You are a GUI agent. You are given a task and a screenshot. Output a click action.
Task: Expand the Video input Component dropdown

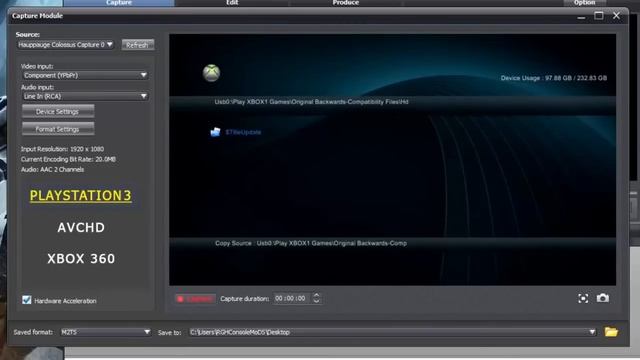point(84,75)
